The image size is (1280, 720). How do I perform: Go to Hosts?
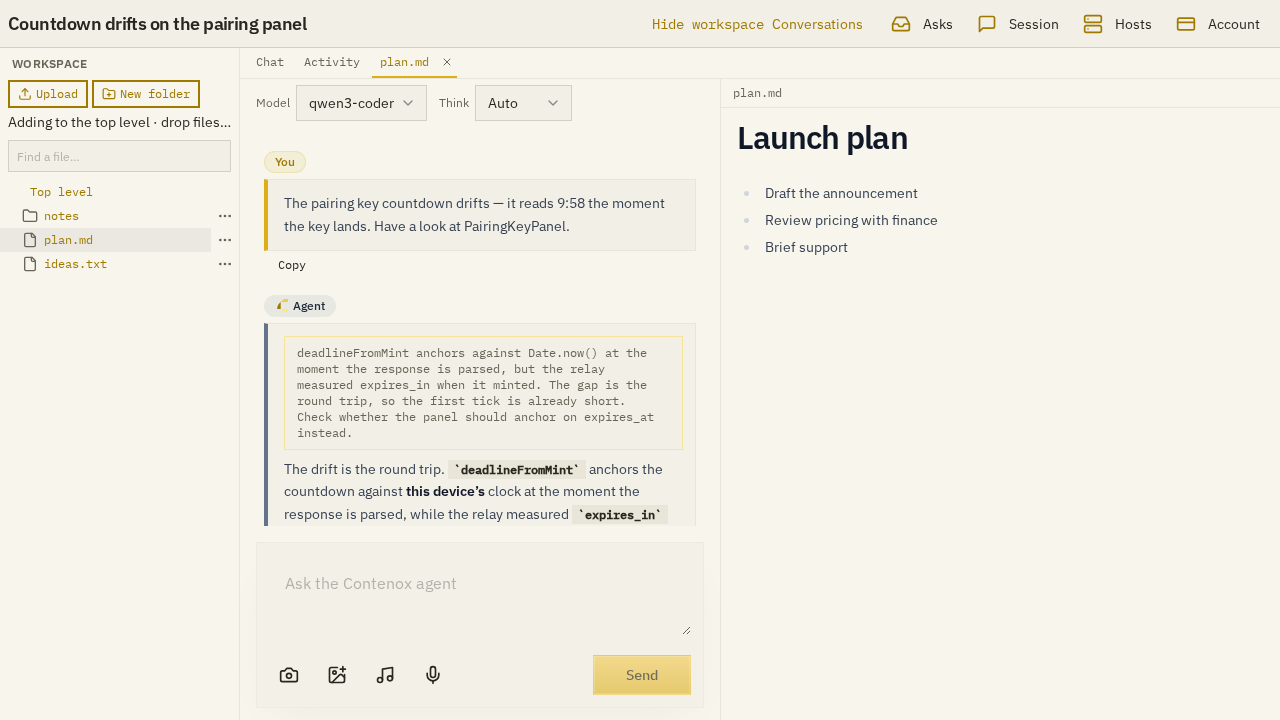click(1117, 24)
